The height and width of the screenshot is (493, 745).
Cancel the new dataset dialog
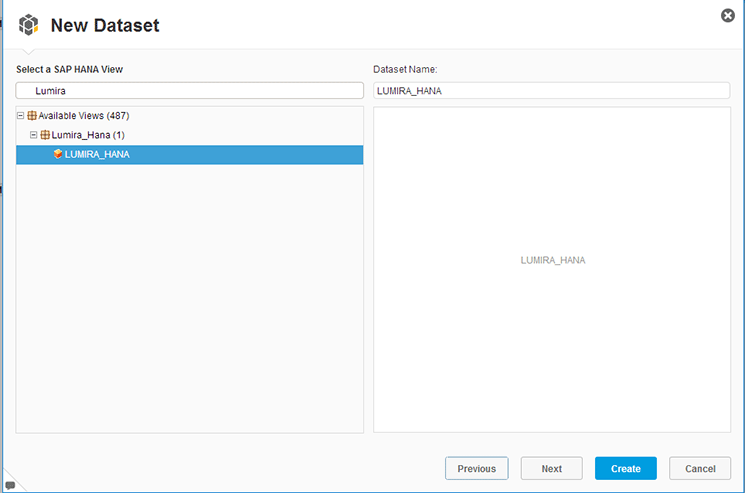point(700,468)
